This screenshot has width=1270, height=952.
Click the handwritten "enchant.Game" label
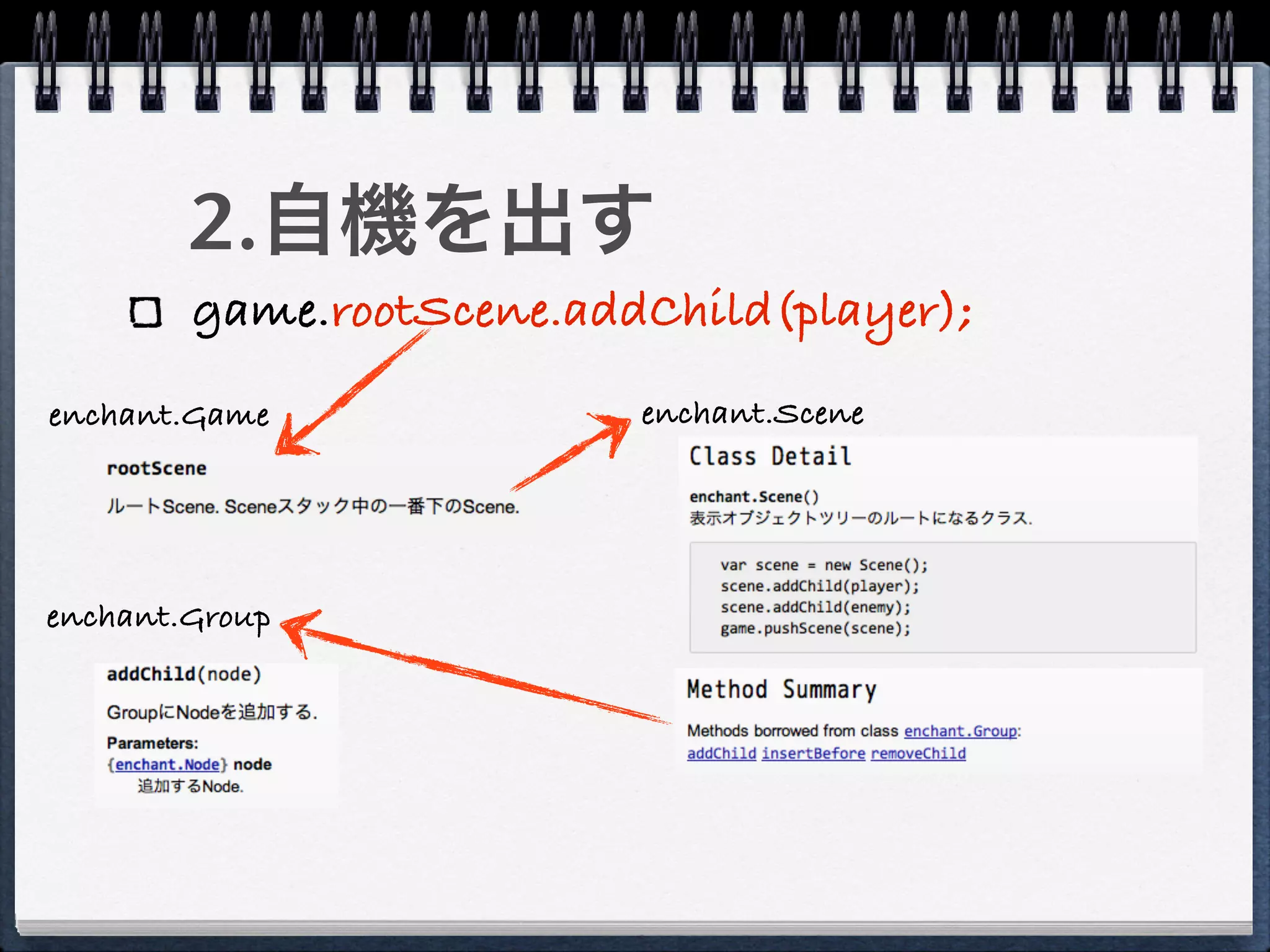point(159,415)
